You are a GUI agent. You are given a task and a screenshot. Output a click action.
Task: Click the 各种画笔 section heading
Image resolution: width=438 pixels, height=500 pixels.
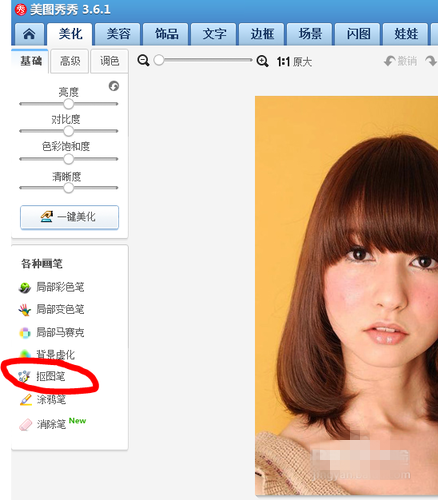42,264
